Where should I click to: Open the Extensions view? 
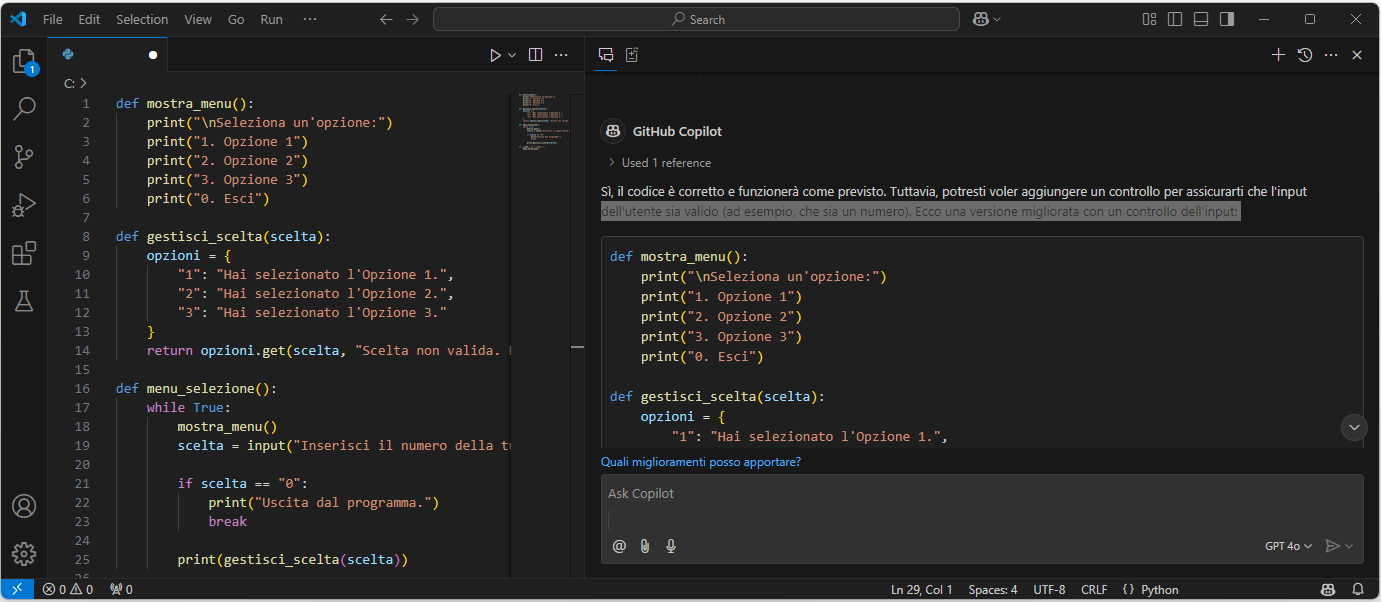pos(24,254)
